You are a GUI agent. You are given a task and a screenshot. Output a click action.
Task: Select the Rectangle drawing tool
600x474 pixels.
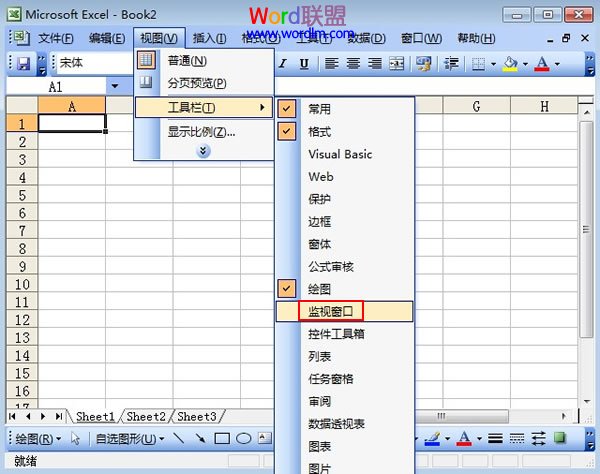pos(222,438)
